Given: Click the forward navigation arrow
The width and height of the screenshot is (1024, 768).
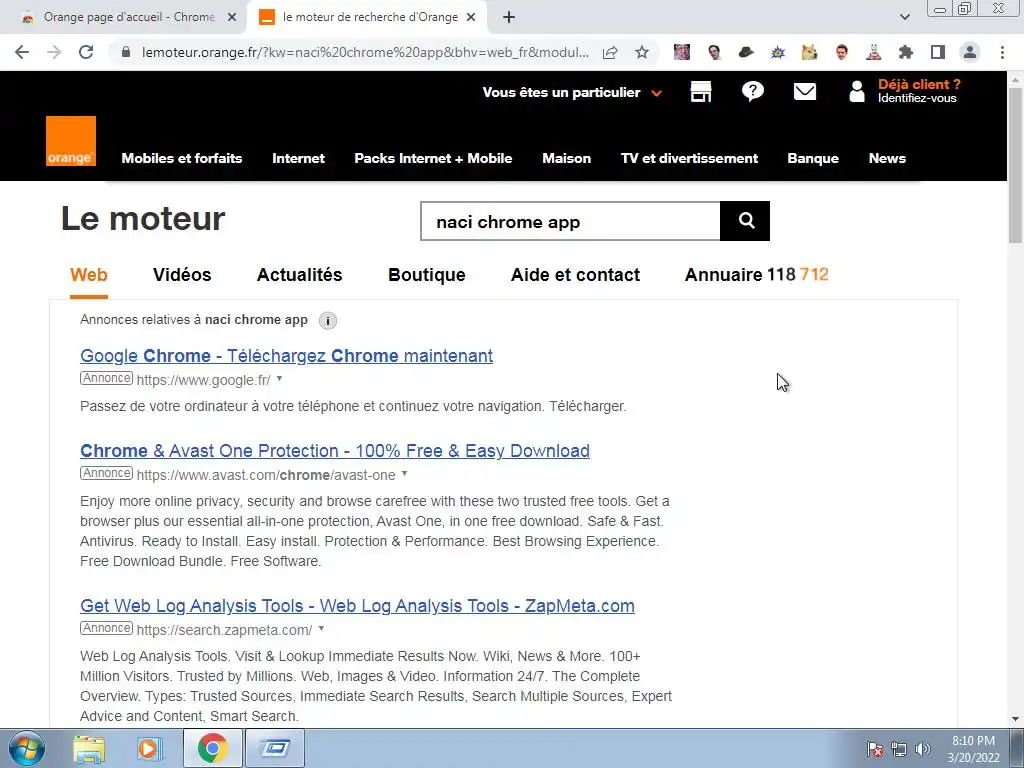Looking at the screenshot, I should point(54,52).
